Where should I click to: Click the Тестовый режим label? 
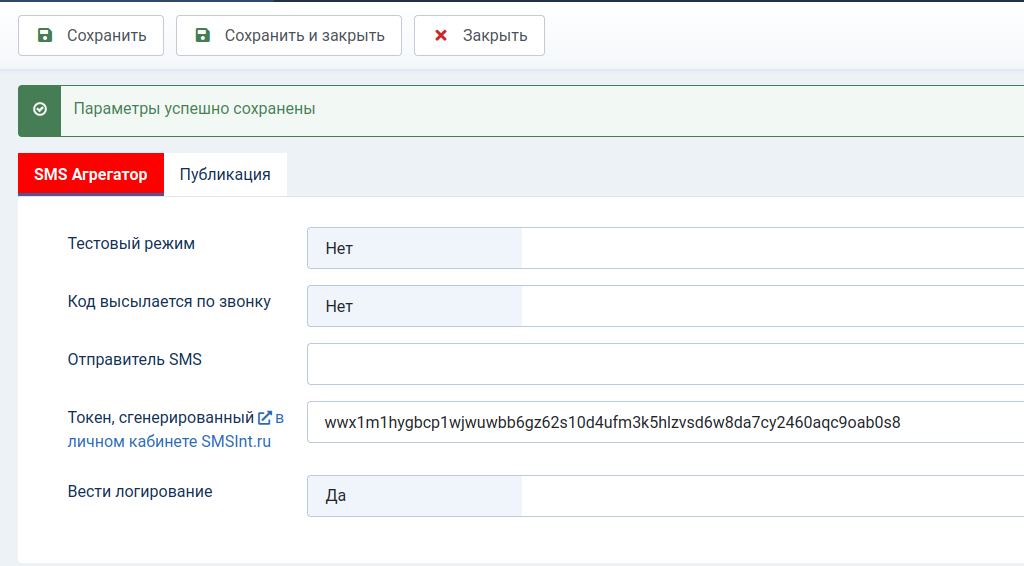click(131, 244)
